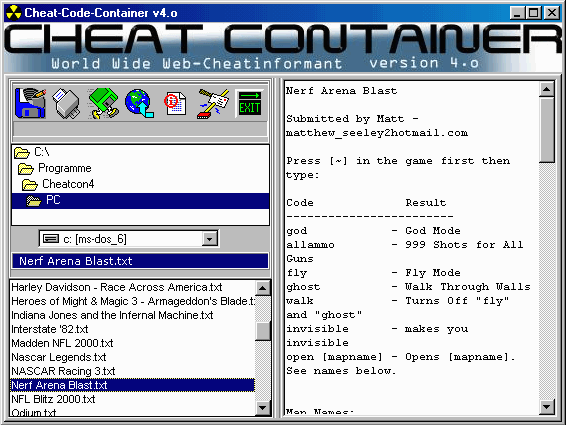Screen dimensions: 566x425
Task: Minimize the Cheat-Code-Container window
Action: (517, 13)
